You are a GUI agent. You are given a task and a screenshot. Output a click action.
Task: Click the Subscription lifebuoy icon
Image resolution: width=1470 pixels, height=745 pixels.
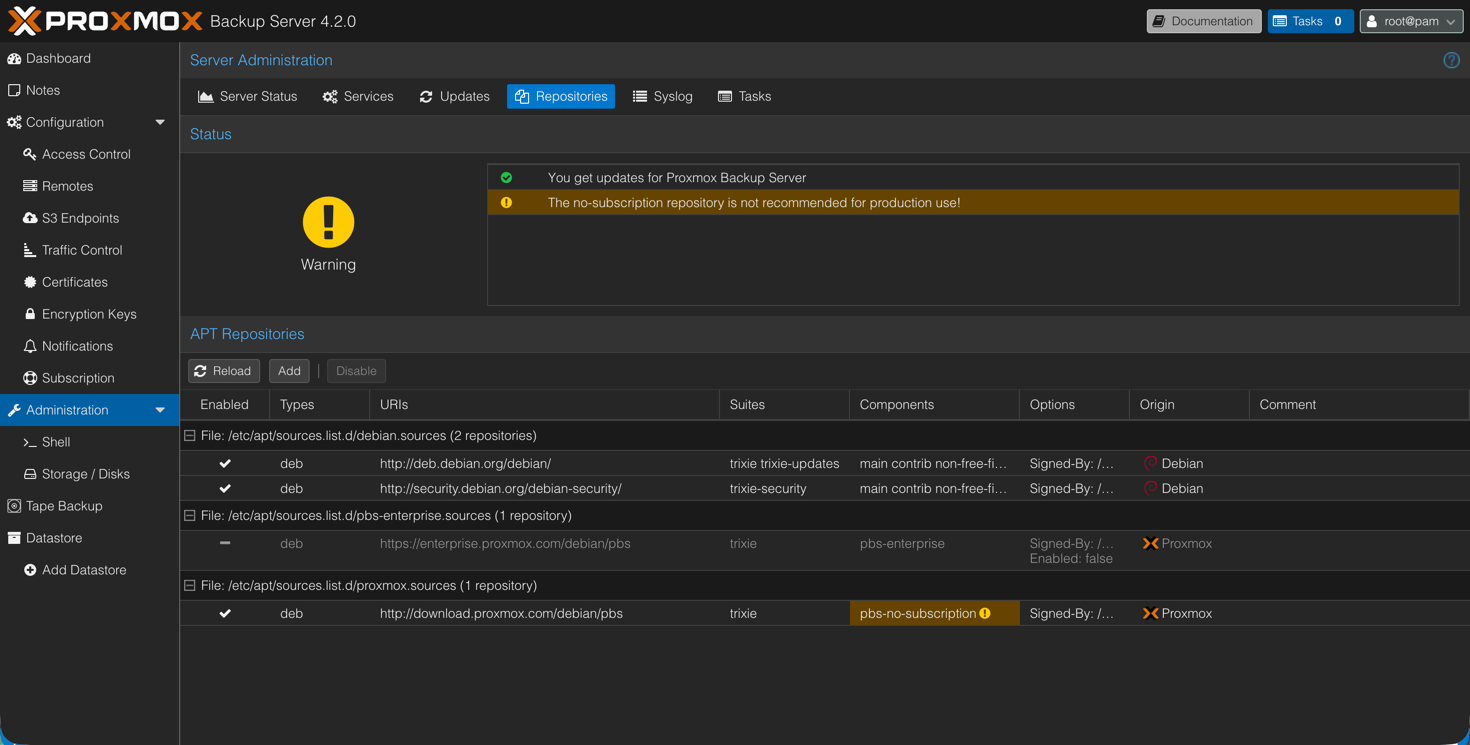click(30, 378)
